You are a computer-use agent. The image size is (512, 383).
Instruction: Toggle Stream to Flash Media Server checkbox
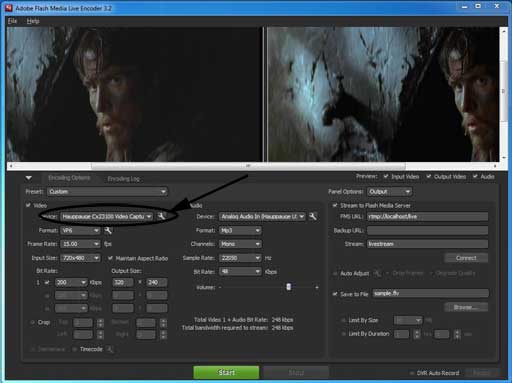[x=335, y=205]
